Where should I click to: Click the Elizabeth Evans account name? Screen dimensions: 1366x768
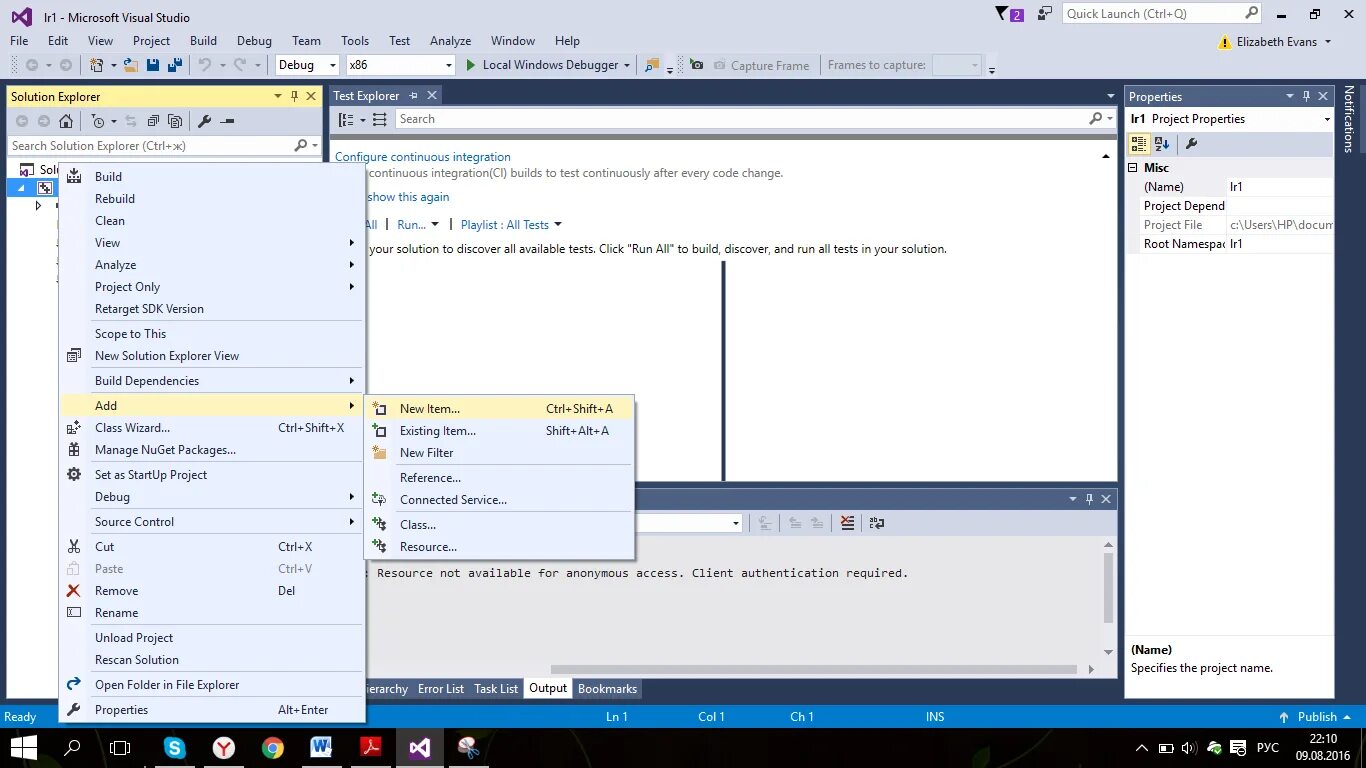1277,42
